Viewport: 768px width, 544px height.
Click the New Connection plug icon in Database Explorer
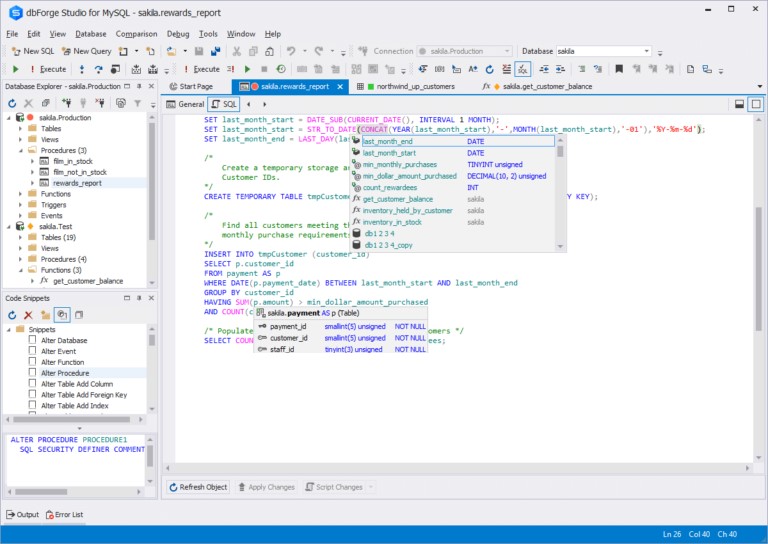pos(67,103)
